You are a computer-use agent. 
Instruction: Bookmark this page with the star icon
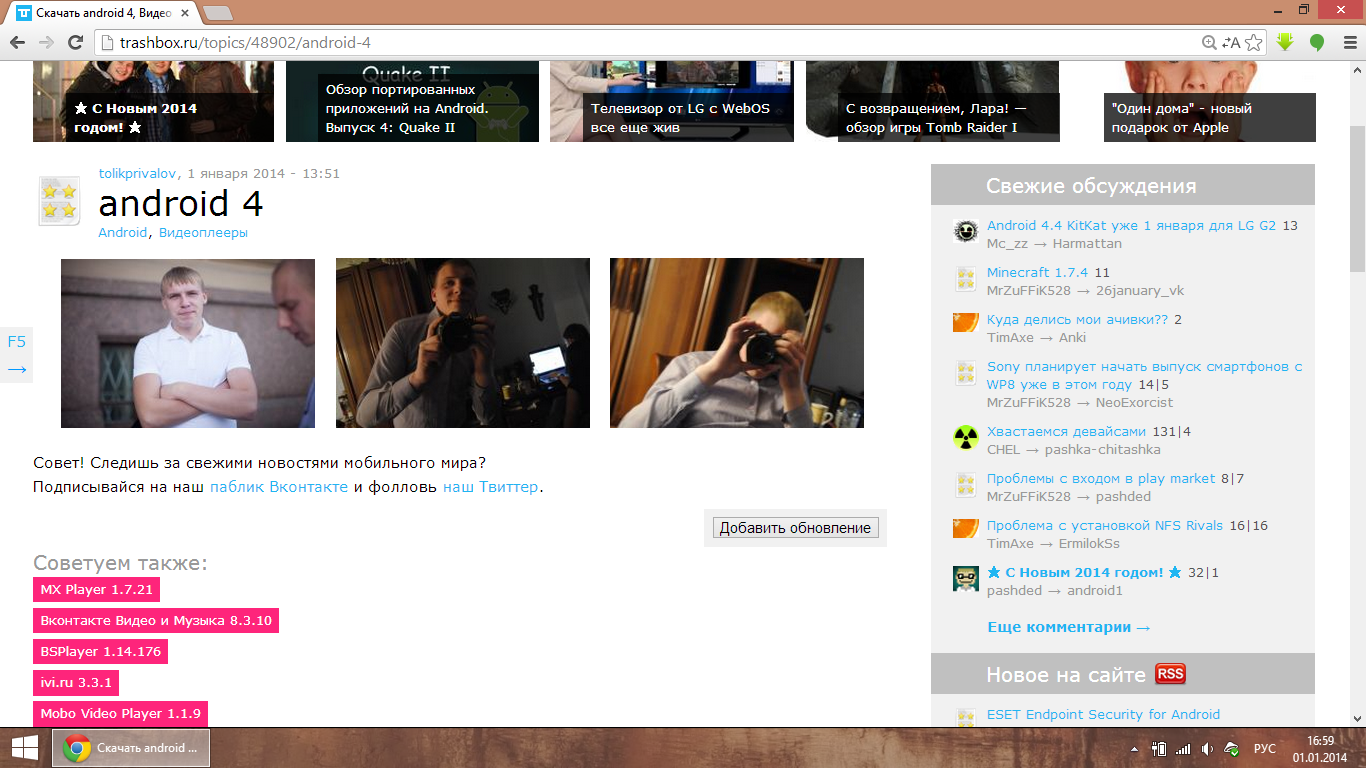[1254, 42]
